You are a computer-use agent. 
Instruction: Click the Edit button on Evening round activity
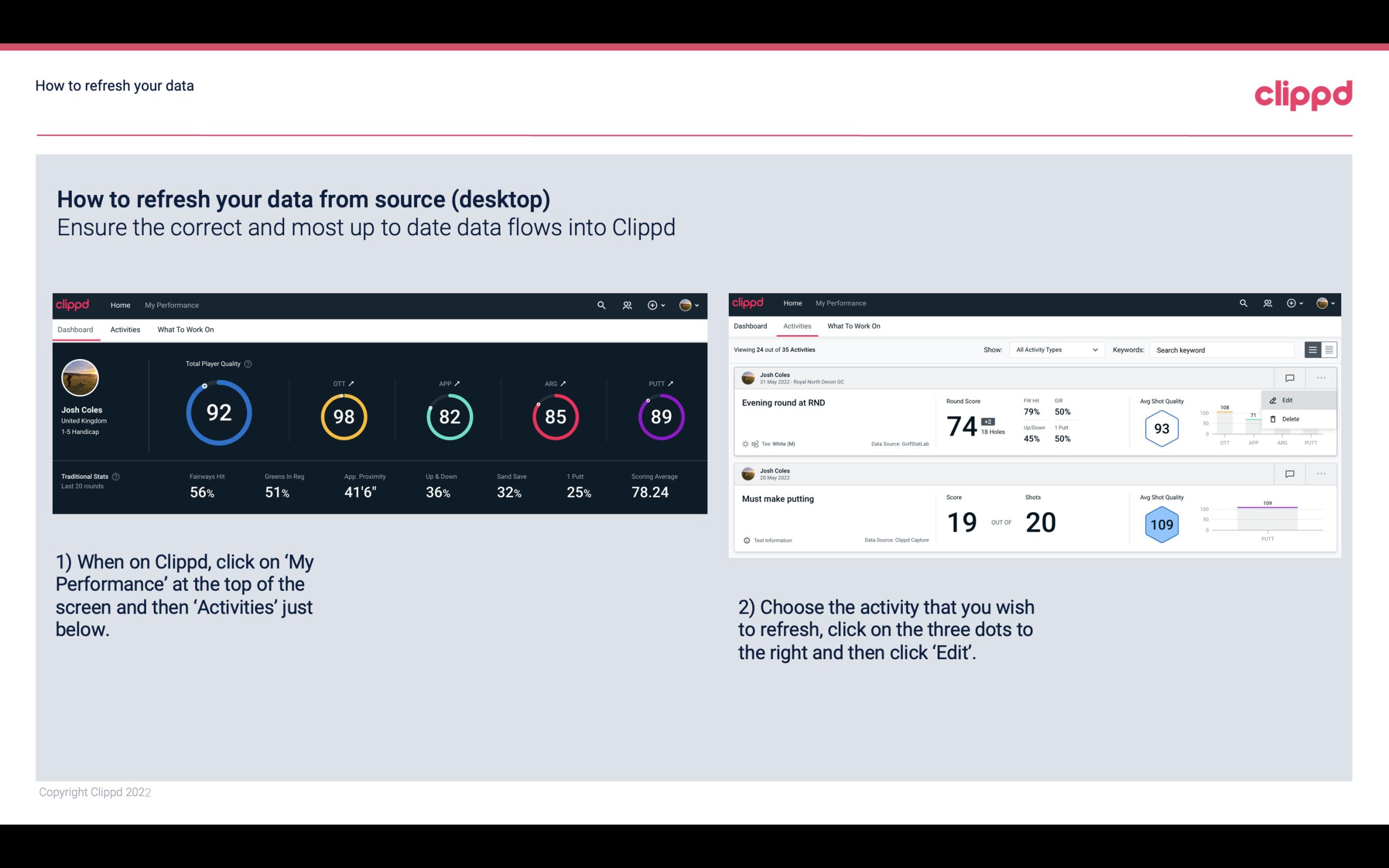(x=1290, y=400)
